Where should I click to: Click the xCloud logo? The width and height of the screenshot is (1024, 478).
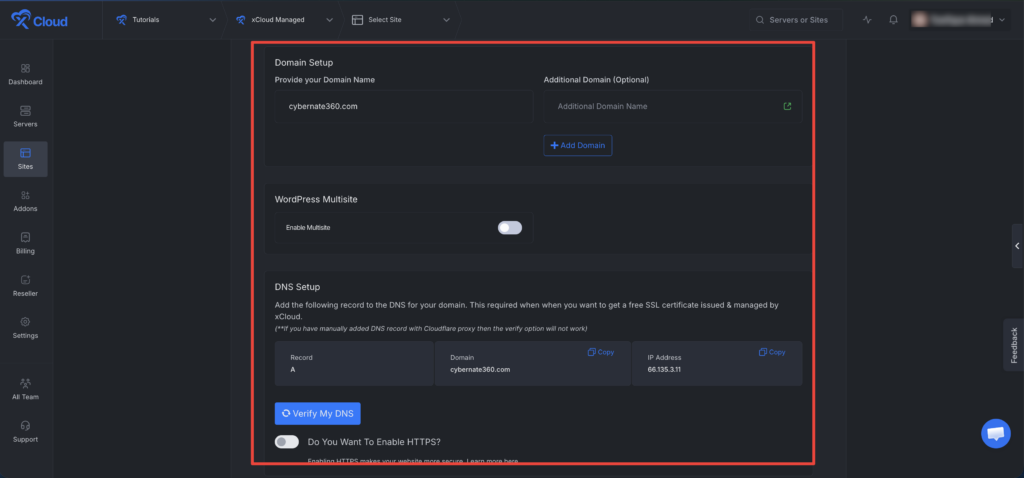(39, 20)
